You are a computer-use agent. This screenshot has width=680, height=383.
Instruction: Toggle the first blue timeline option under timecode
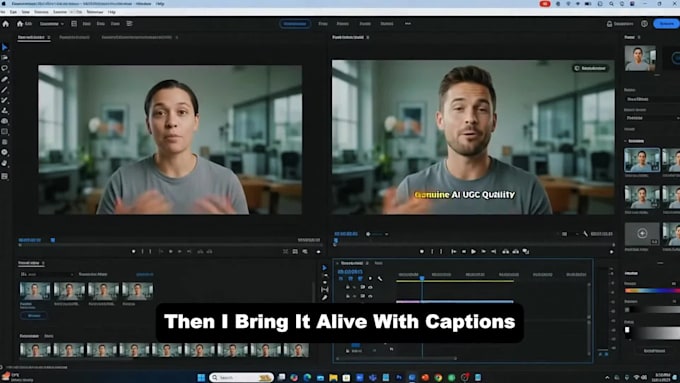pos(341,278)
